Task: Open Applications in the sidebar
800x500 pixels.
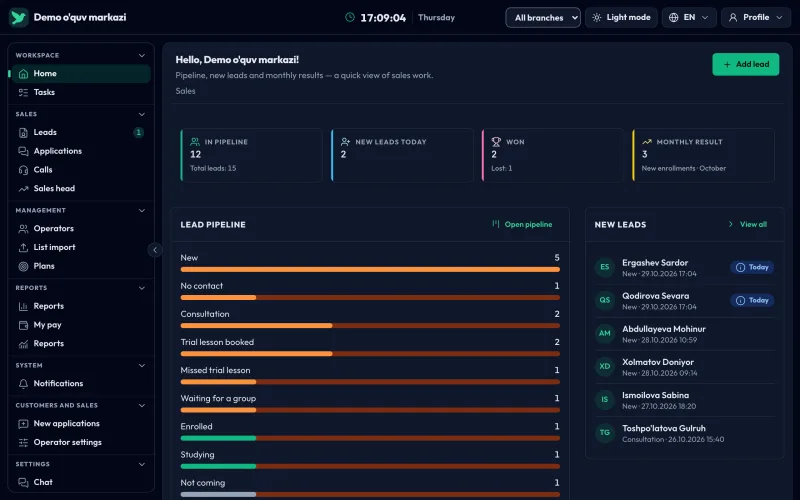Action: click(x=81, y=152)
